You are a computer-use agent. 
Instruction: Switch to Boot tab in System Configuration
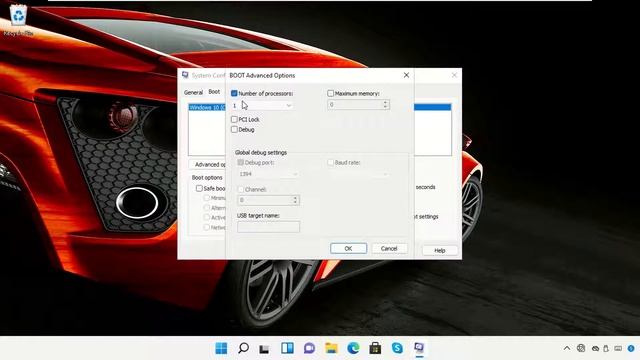tap(214, 92)
